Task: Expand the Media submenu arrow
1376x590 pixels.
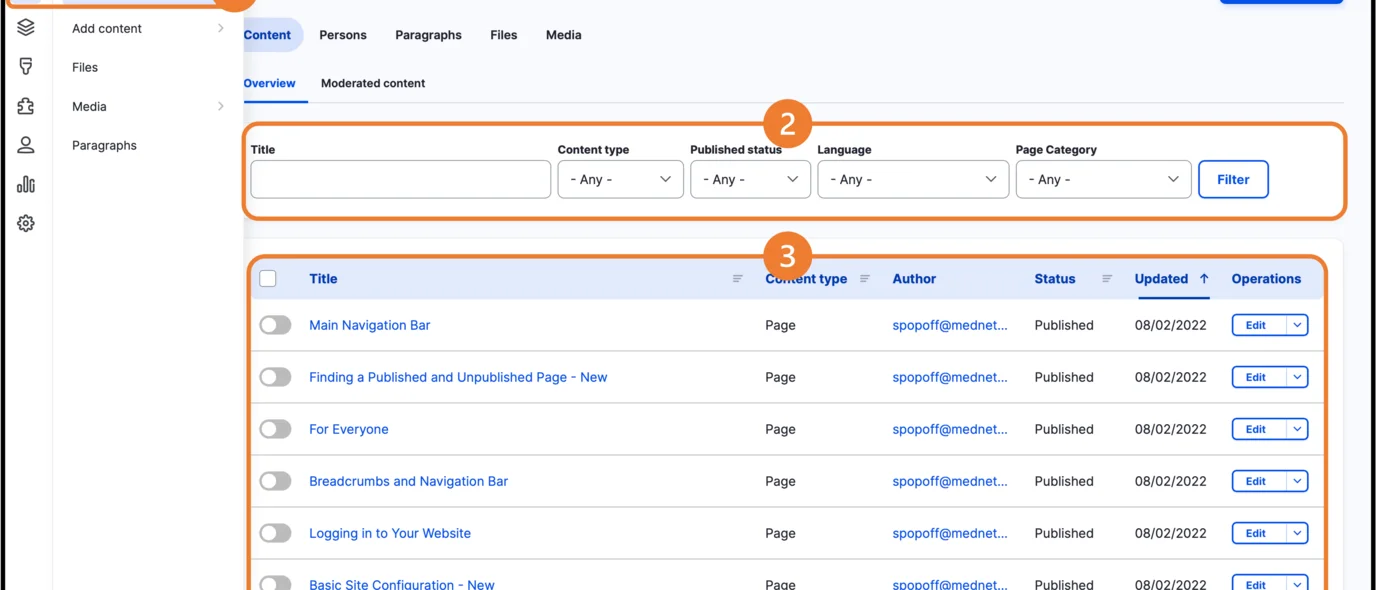Action: click(x=221, y=106)
